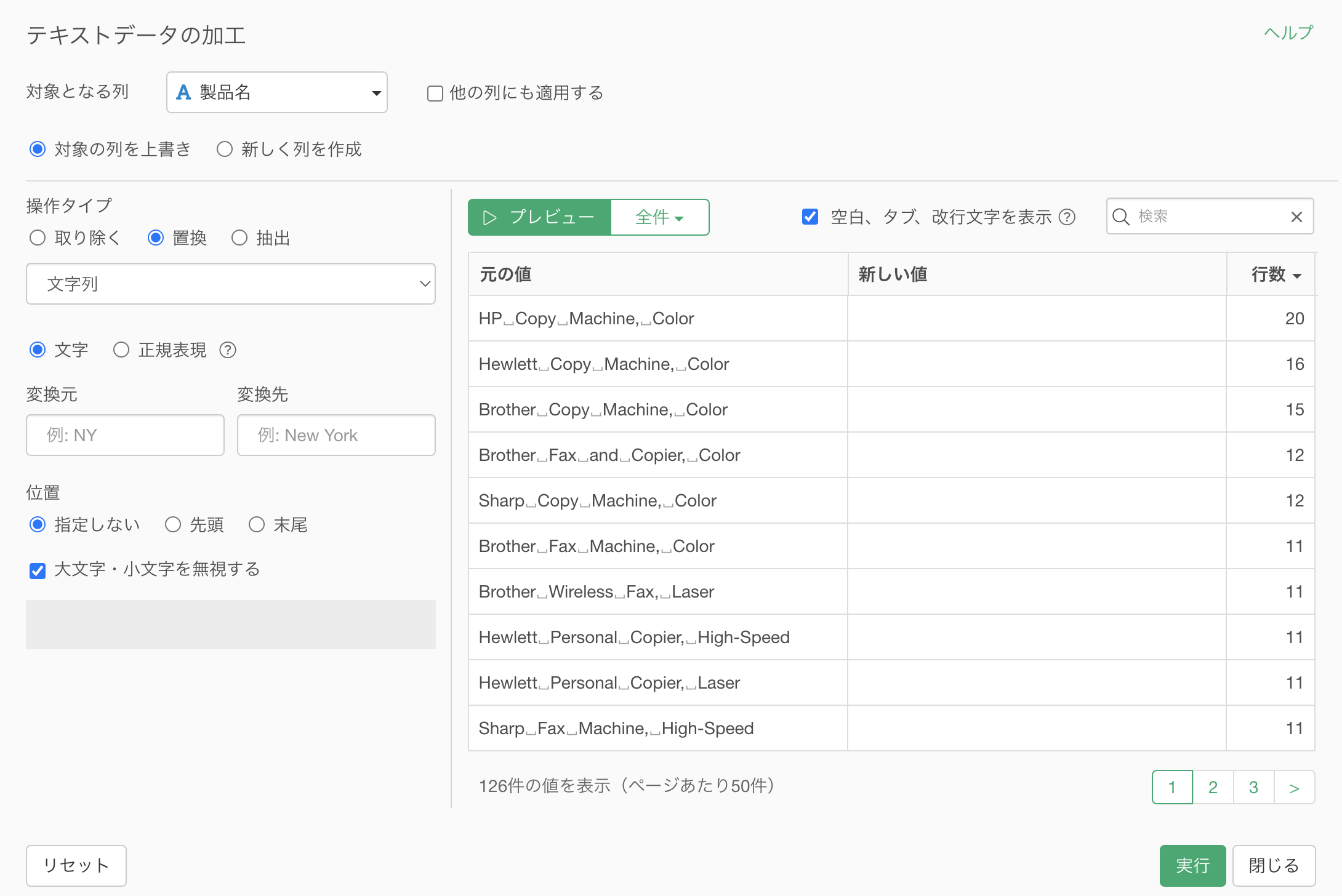1342x896 pixels.
Task: Select row Sharp Fax Machine, High-Speed
Action: pos(891,728)
